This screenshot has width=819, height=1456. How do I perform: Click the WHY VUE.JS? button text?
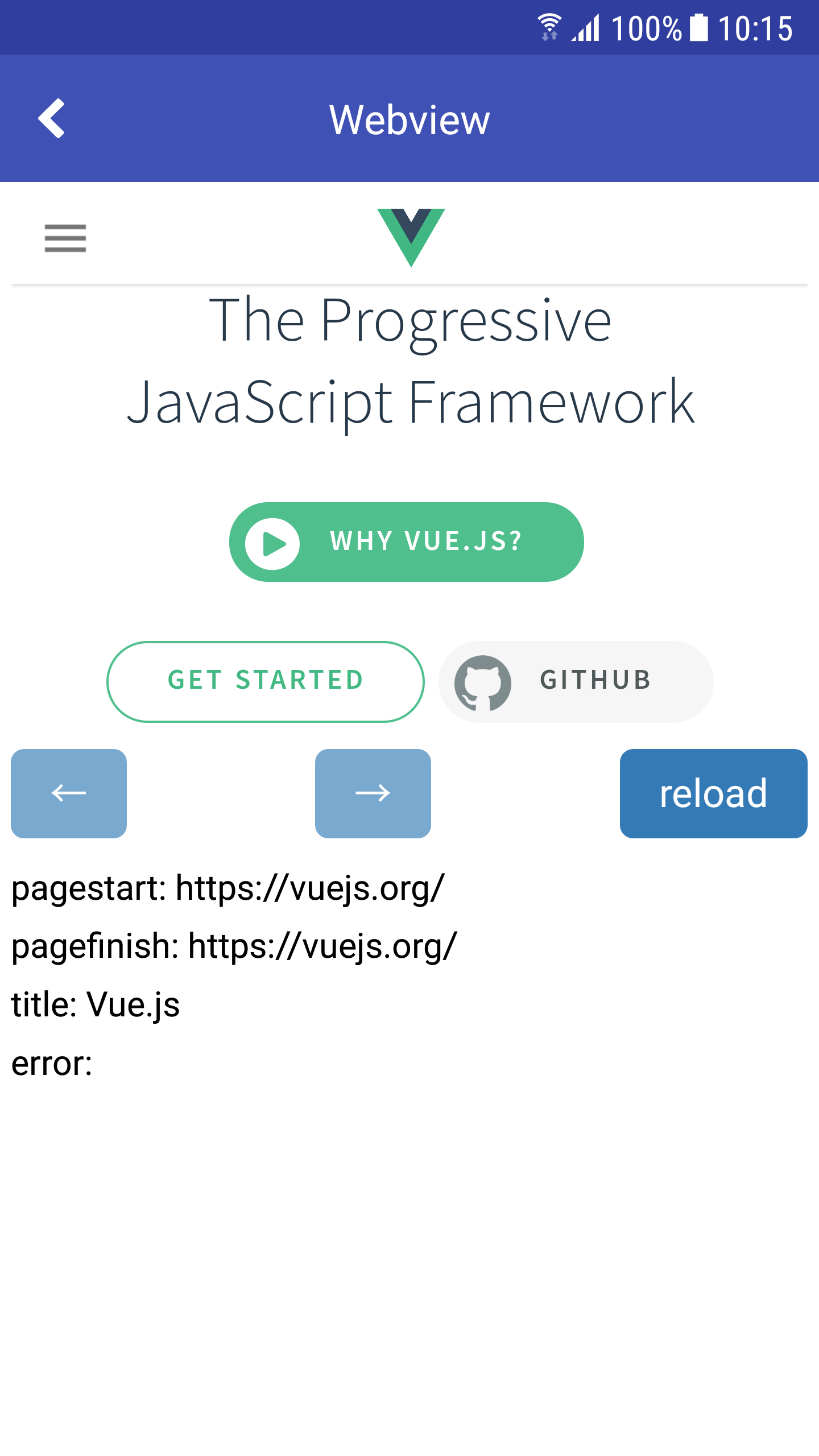click(425, 541)
